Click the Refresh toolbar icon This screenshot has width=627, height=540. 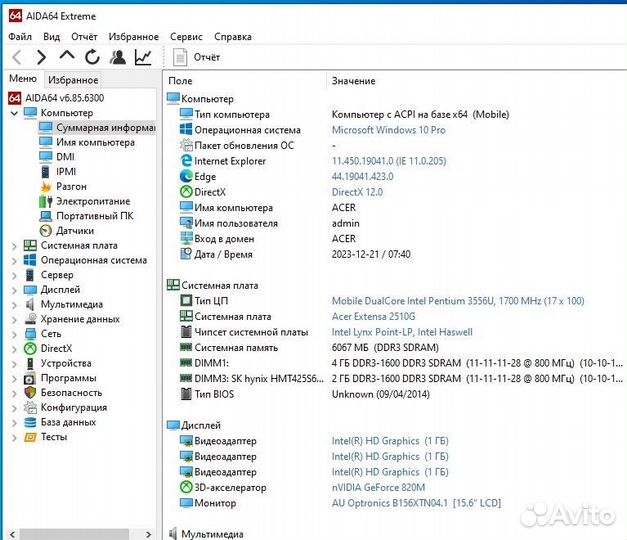click(92, 57)
